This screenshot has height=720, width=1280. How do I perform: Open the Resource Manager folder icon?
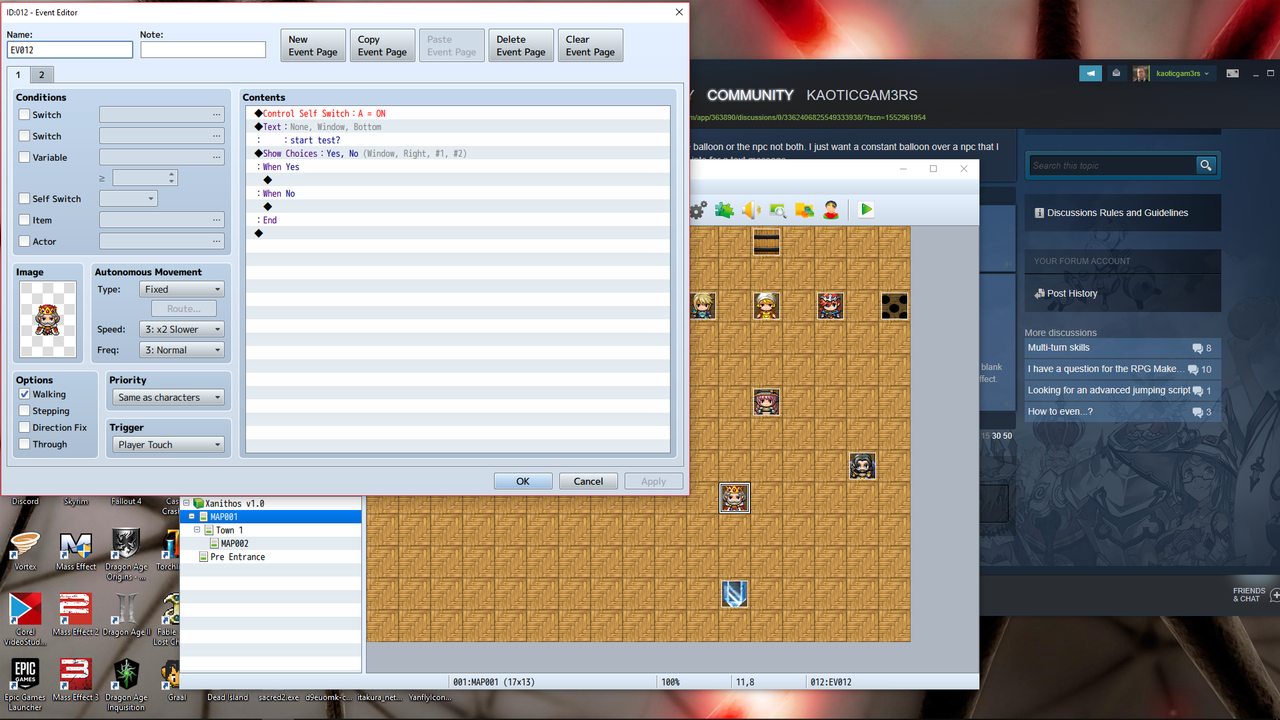point(804,209)
